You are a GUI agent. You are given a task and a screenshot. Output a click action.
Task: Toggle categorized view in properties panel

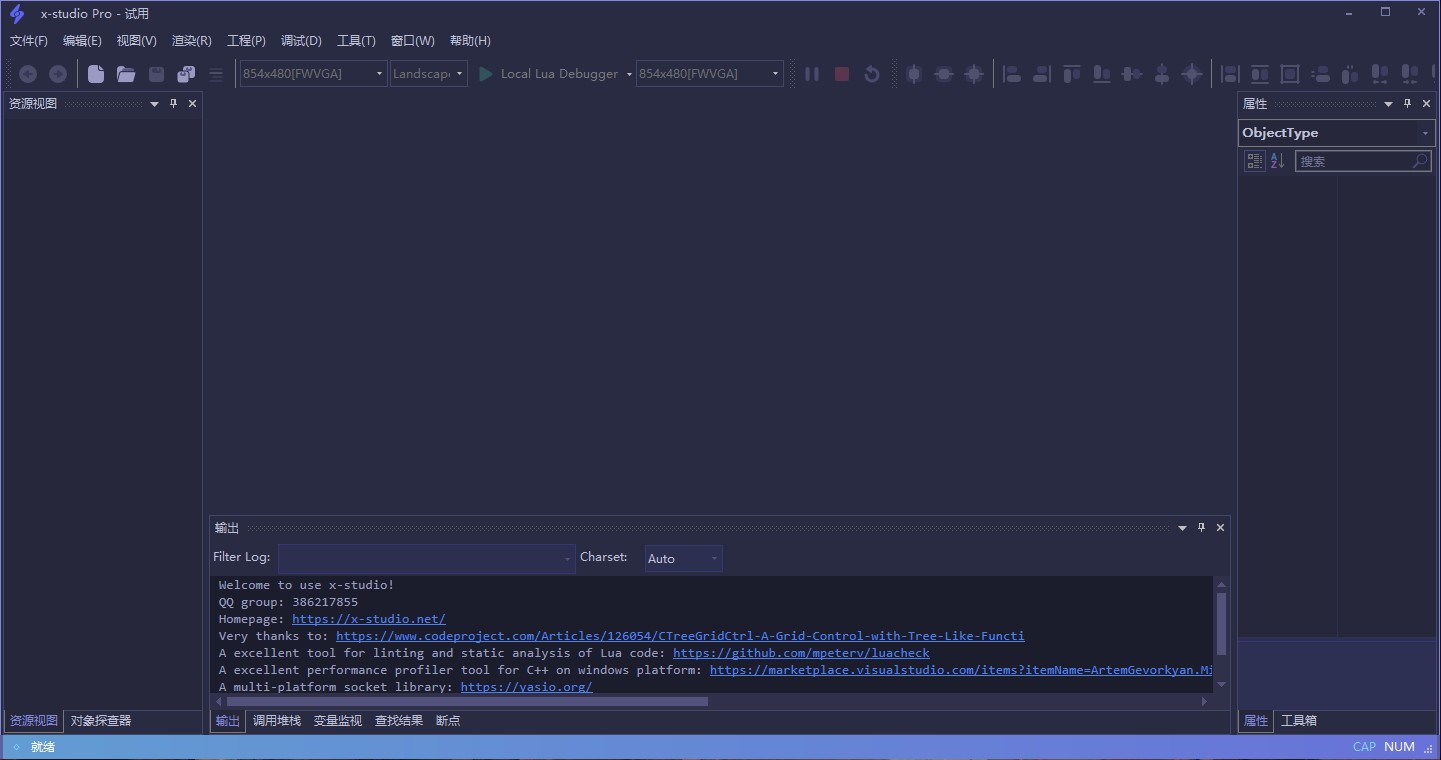tap(1254, 161)
